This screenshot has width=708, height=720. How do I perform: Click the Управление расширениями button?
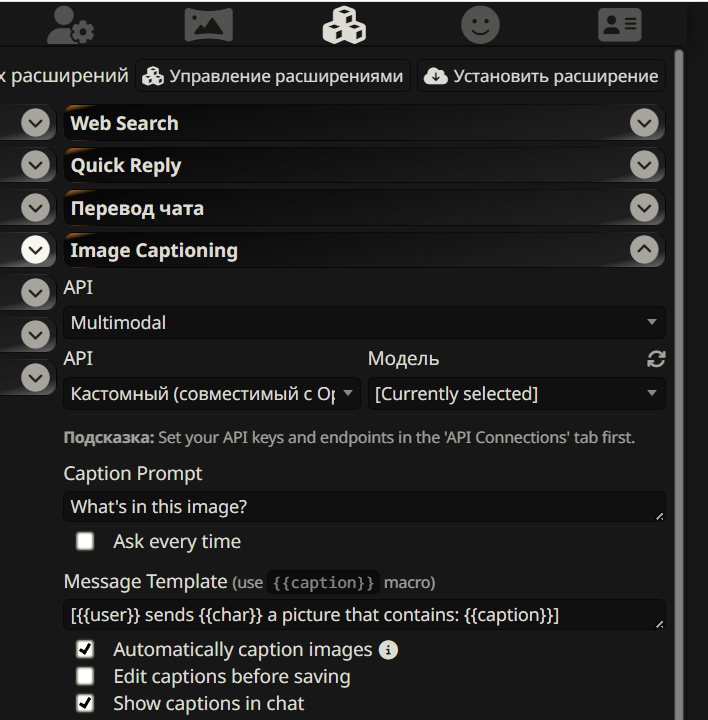coord(273,76)
